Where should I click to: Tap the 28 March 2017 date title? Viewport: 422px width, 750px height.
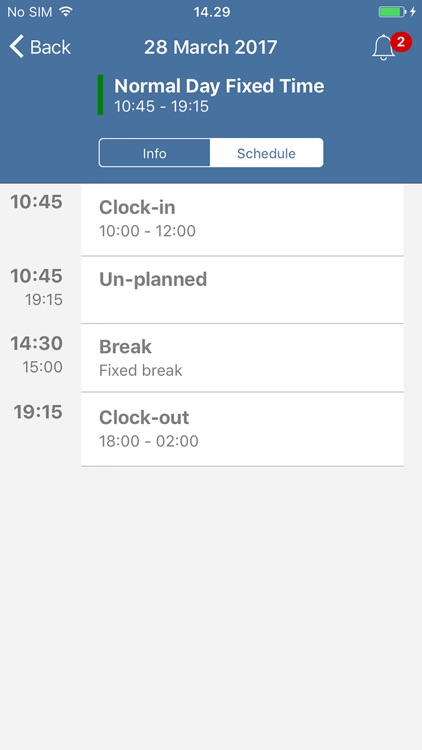tap(211, 47)
